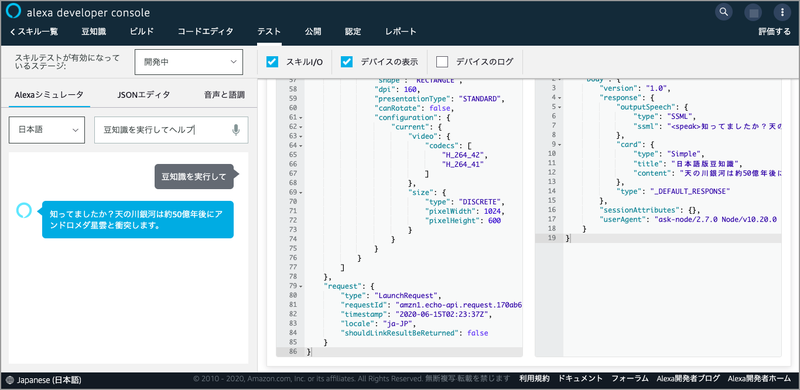Screen dimensions: 800x390
Task: Collapse the fold arrow at line 79 request
Action: point(301,286)
